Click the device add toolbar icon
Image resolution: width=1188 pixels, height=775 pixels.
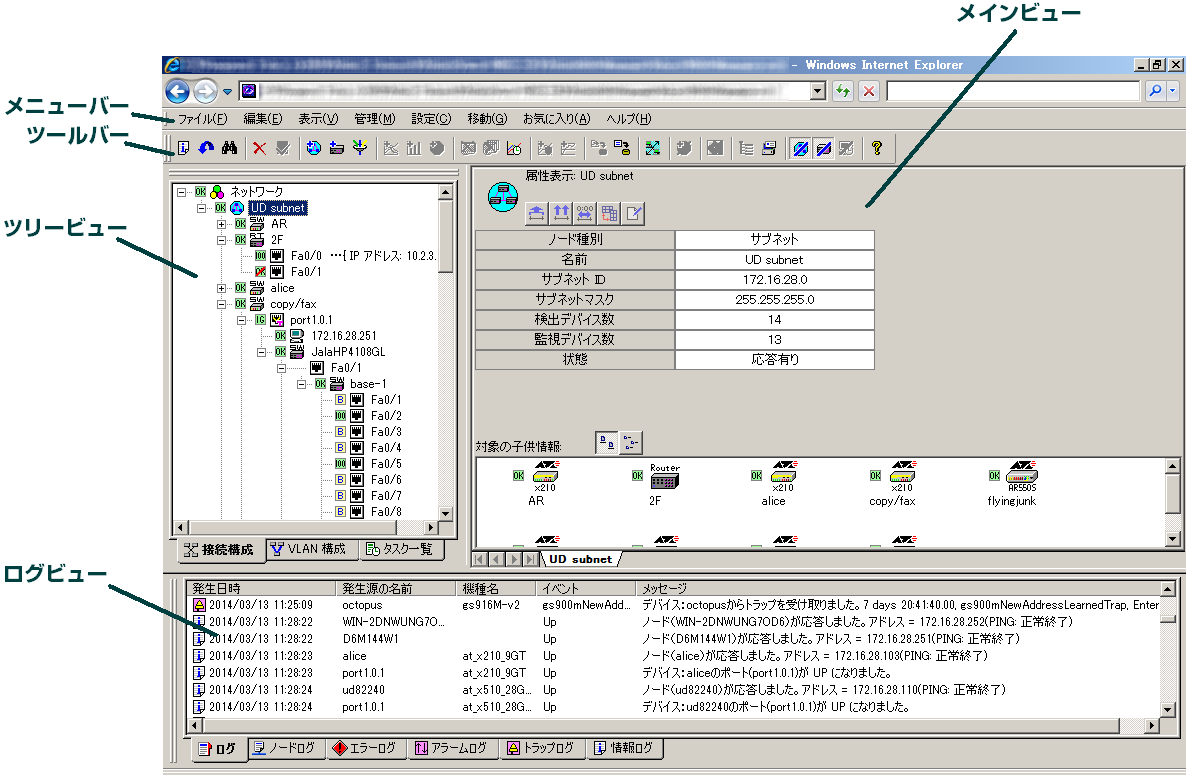tap(336, 148)
